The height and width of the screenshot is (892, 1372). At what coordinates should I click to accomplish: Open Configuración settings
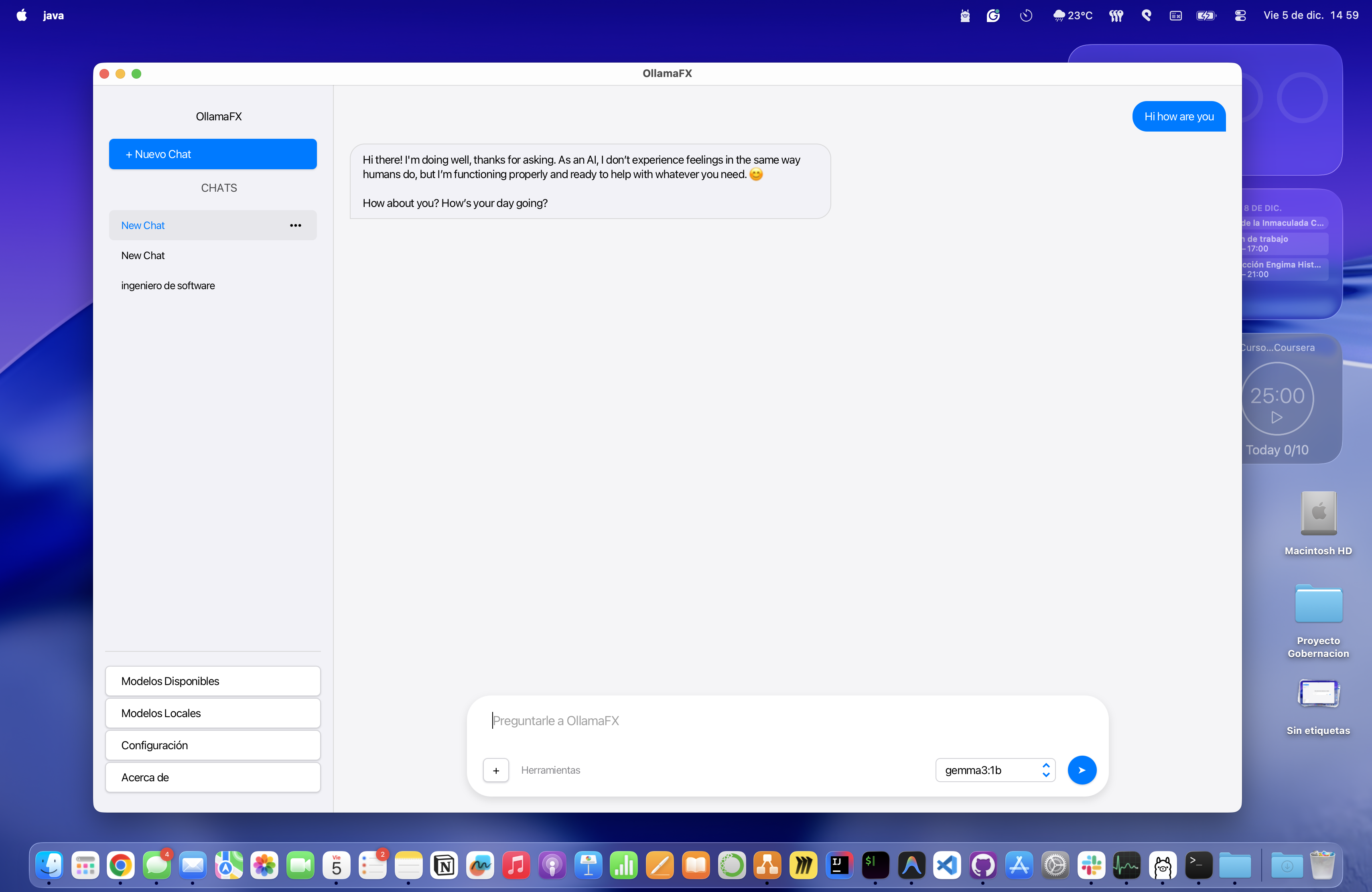213,745
